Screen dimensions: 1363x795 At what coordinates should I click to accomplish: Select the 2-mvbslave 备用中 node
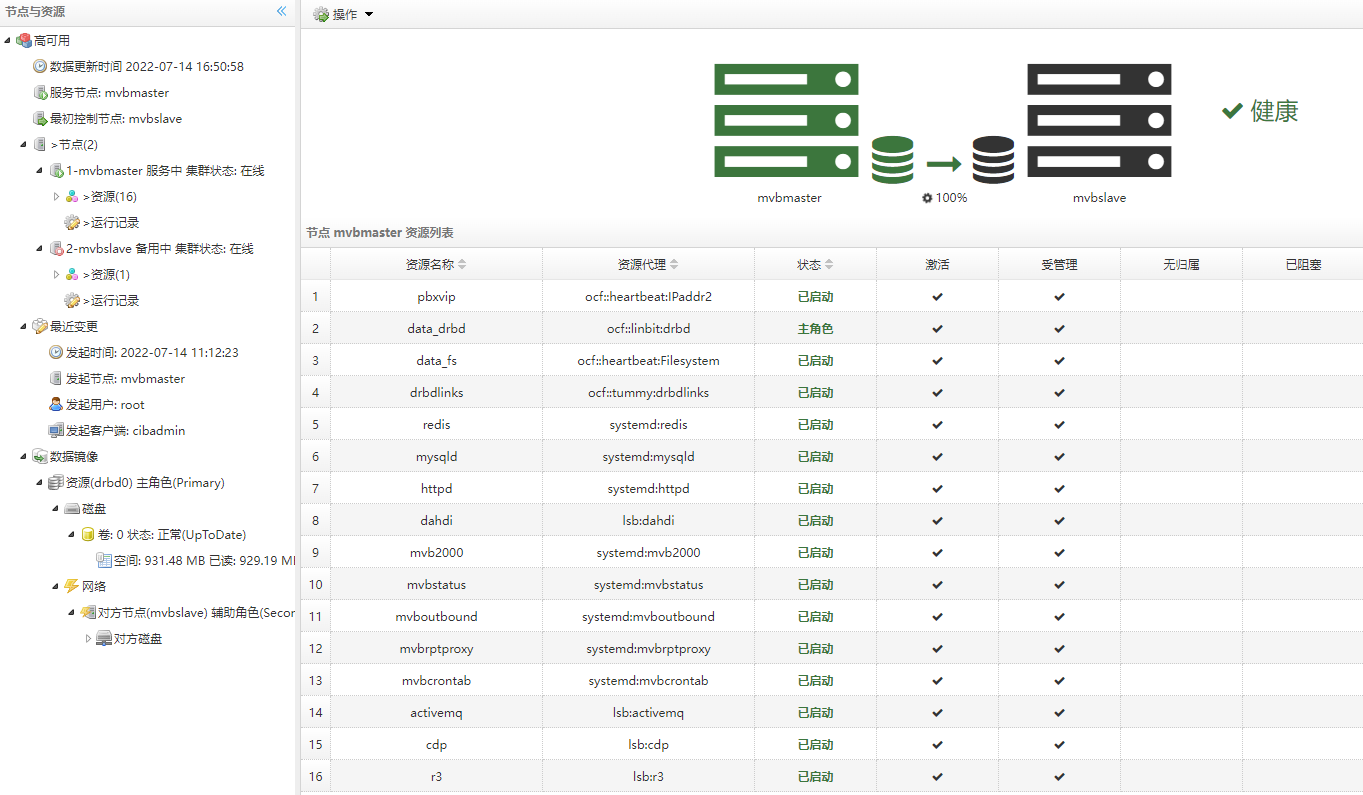point(159,249)
